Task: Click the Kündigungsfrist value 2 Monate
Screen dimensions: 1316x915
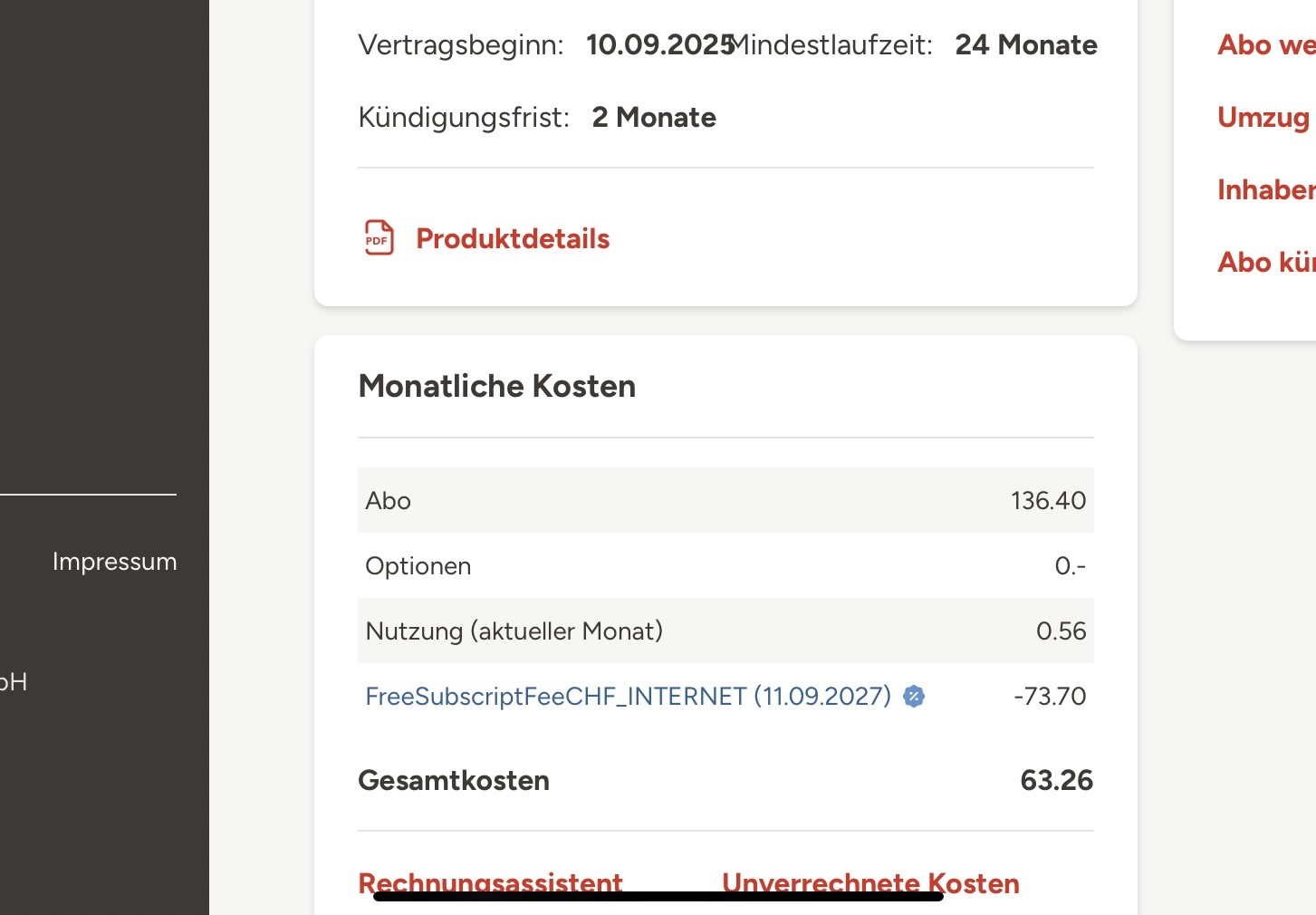Action: click(x=653, y=118)
